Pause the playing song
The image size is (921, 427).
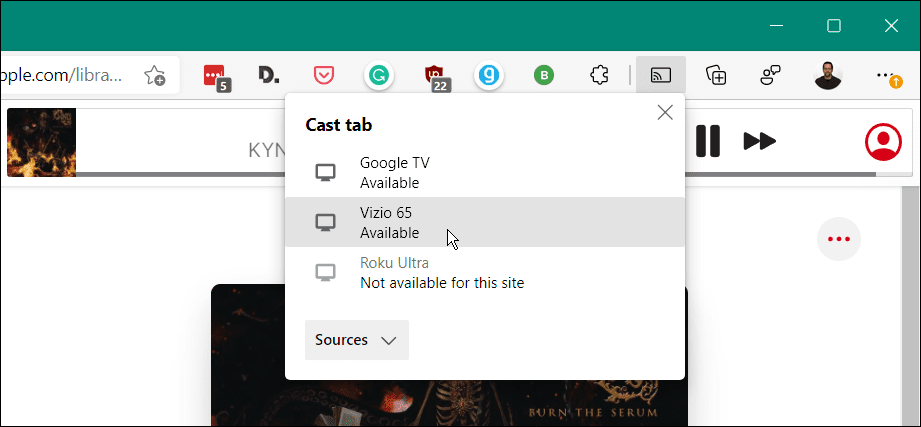[x=708, y=141]
